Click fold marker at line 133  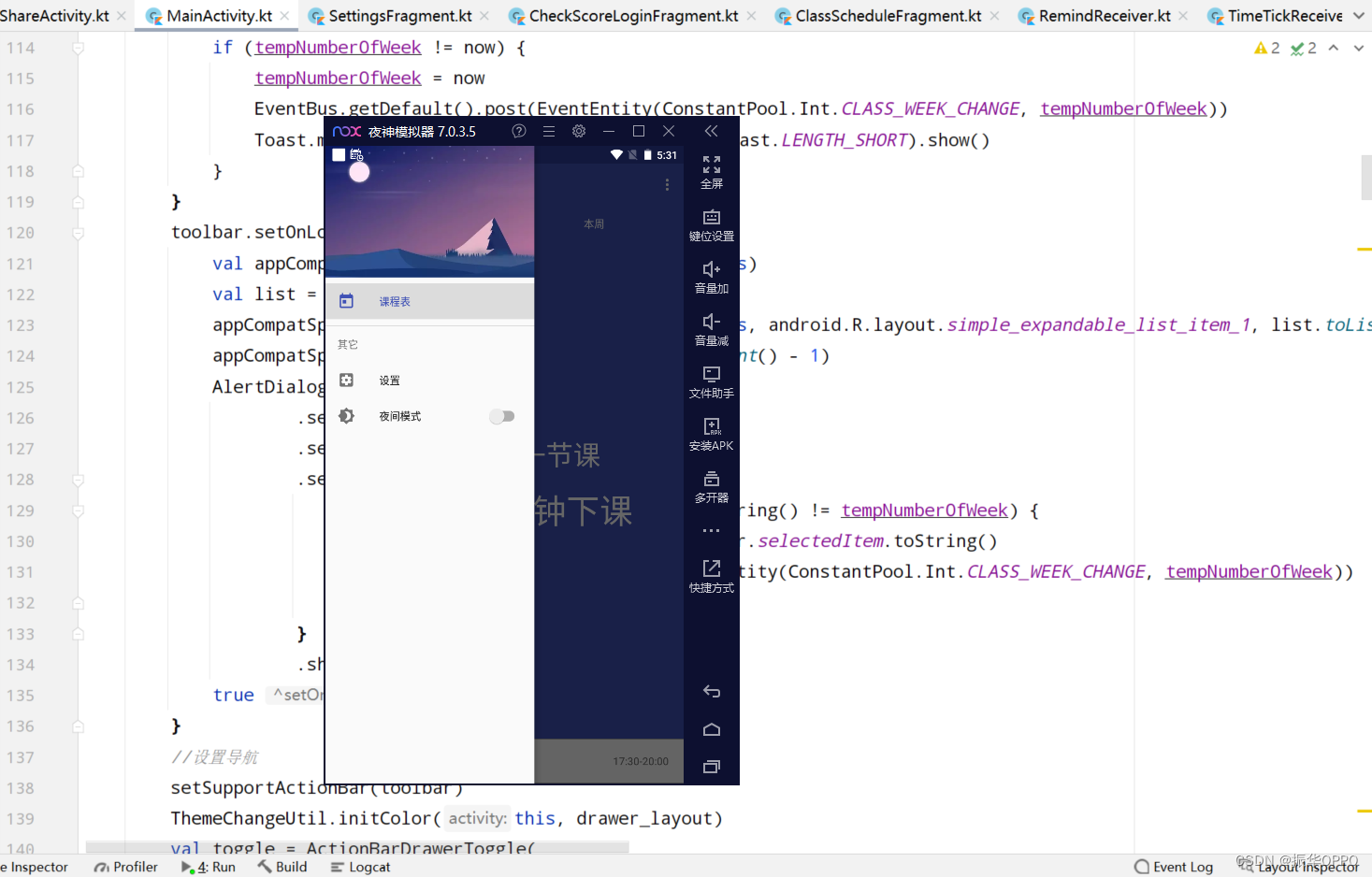(79, 634)
